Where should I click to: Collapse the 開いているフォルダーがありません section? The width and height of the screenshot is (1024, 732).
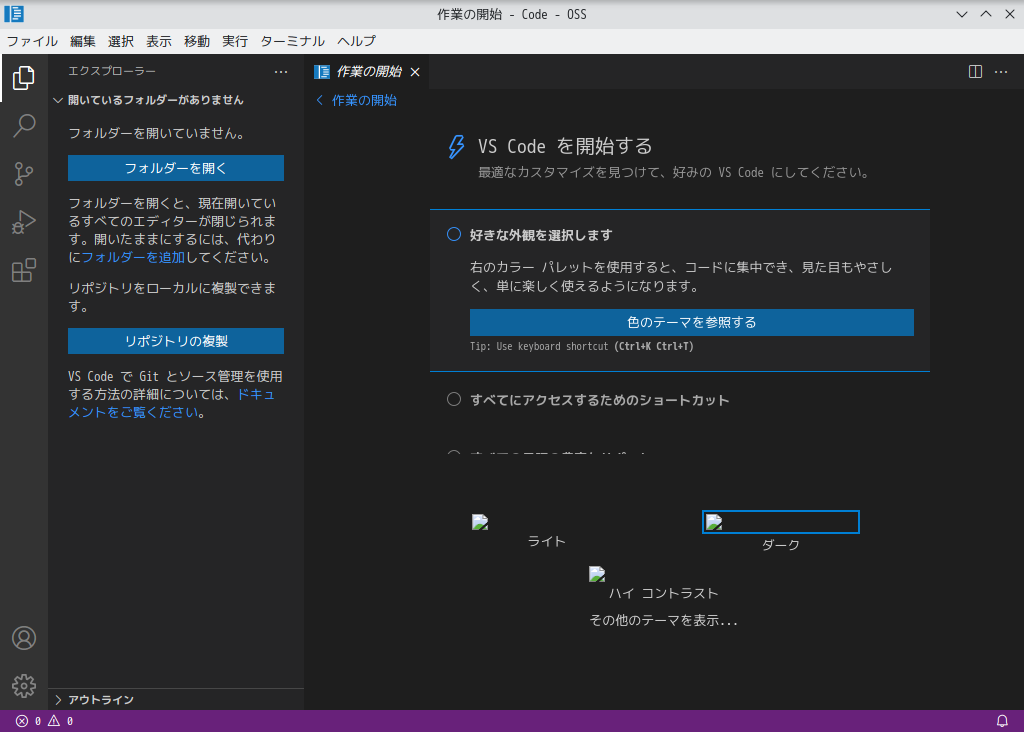[x=178, y=100]
